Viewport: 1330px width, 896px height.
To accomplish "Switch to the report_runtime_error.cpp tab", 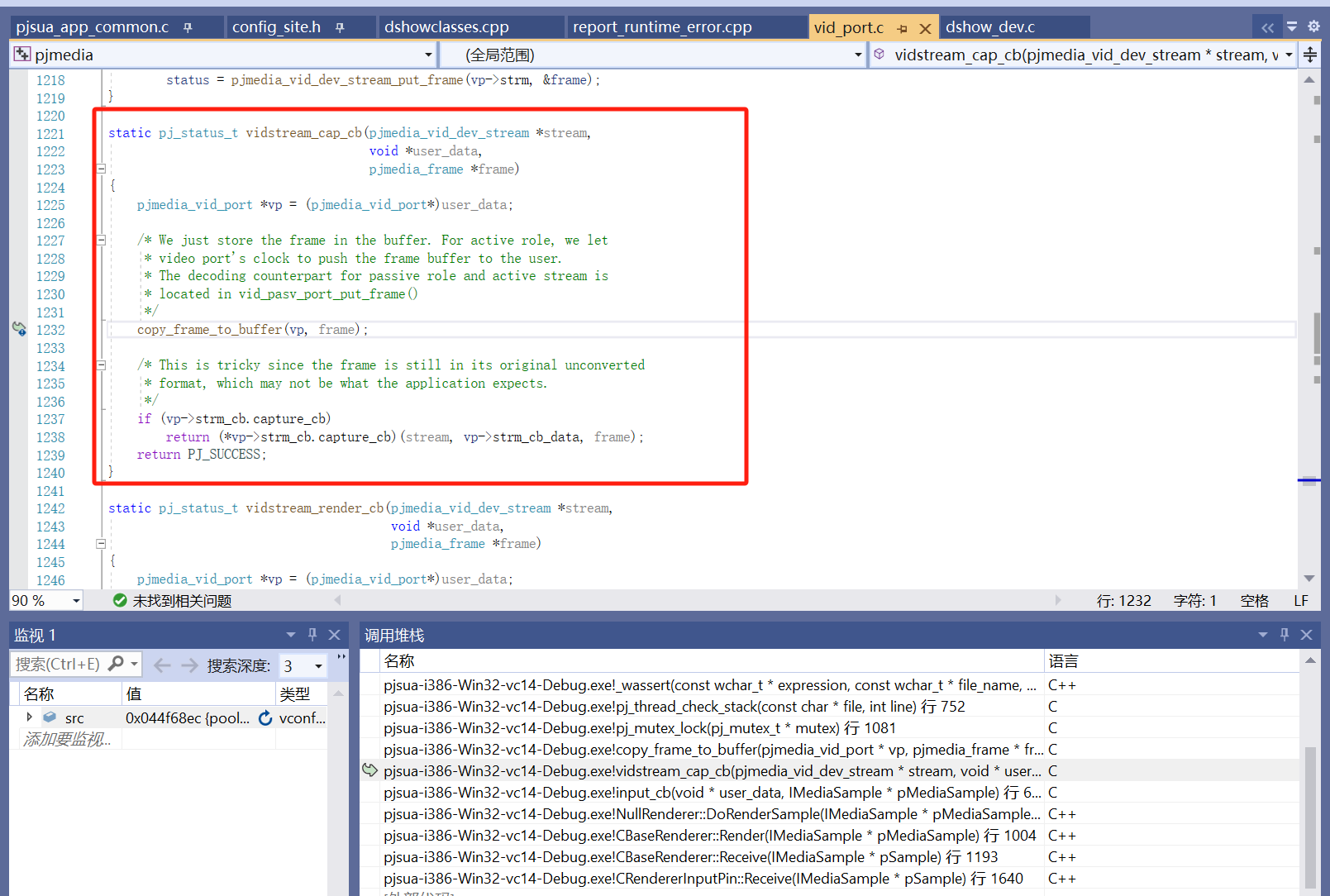I will (x=662, y=27).
